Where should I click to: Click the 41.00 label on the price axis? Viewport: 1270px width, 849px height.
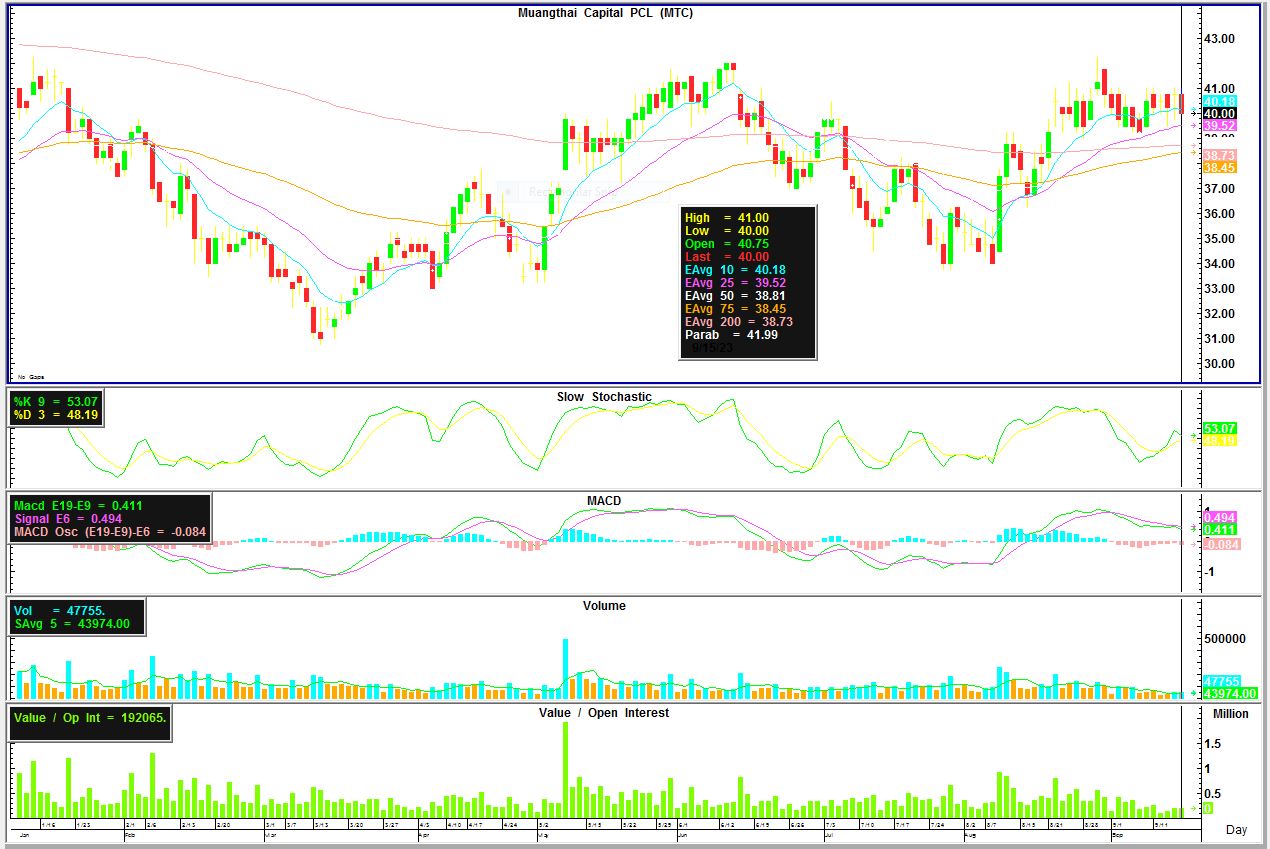click(x=1220, y=89)
